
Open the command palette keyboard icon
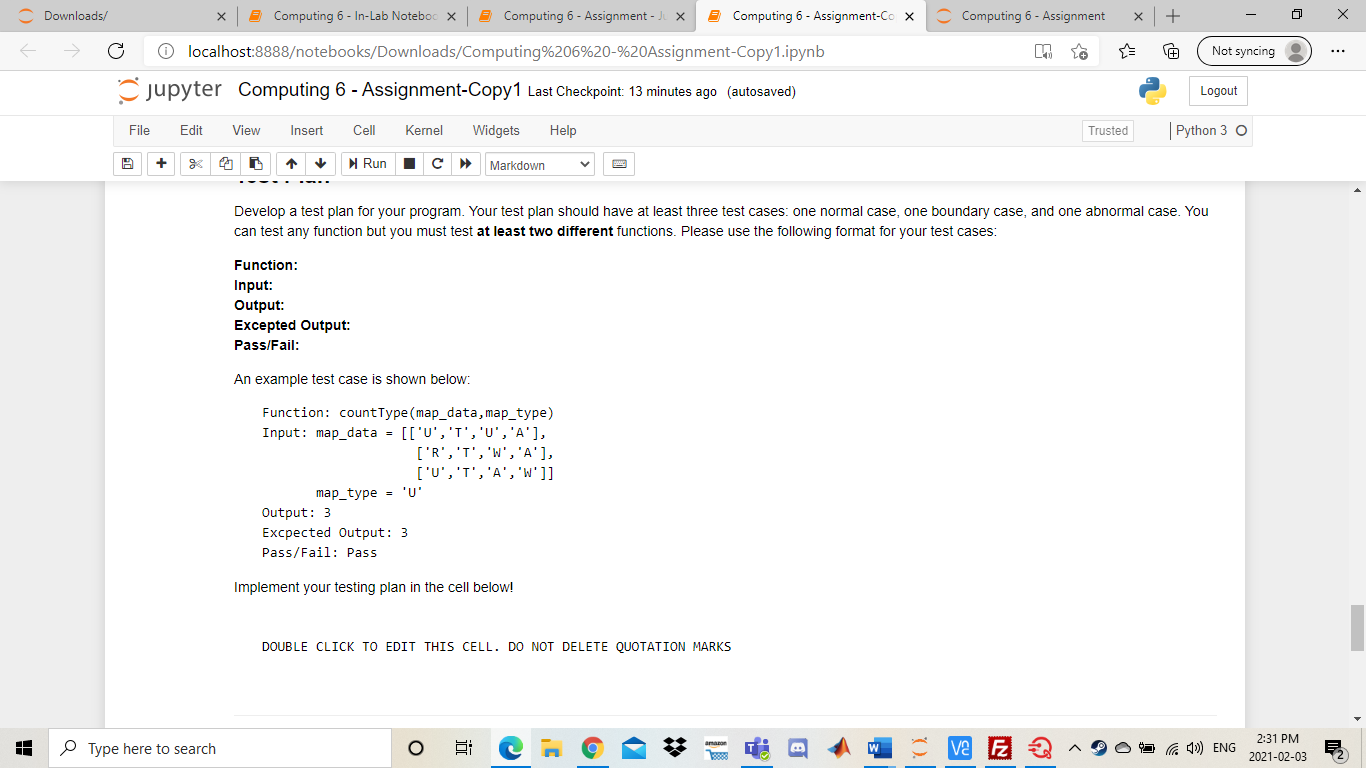(618, 163)
